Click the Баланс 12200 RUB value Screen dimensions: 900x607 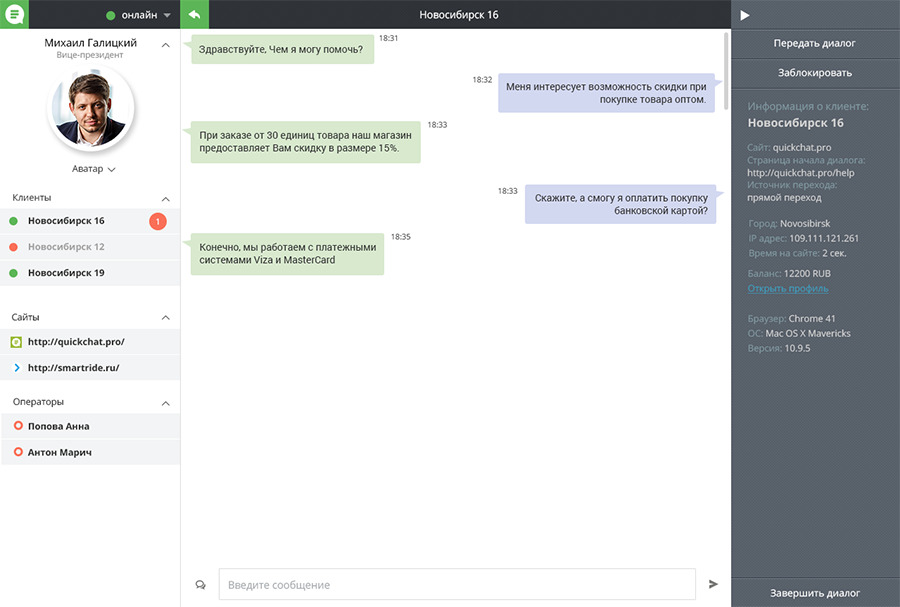click(807, 274)
